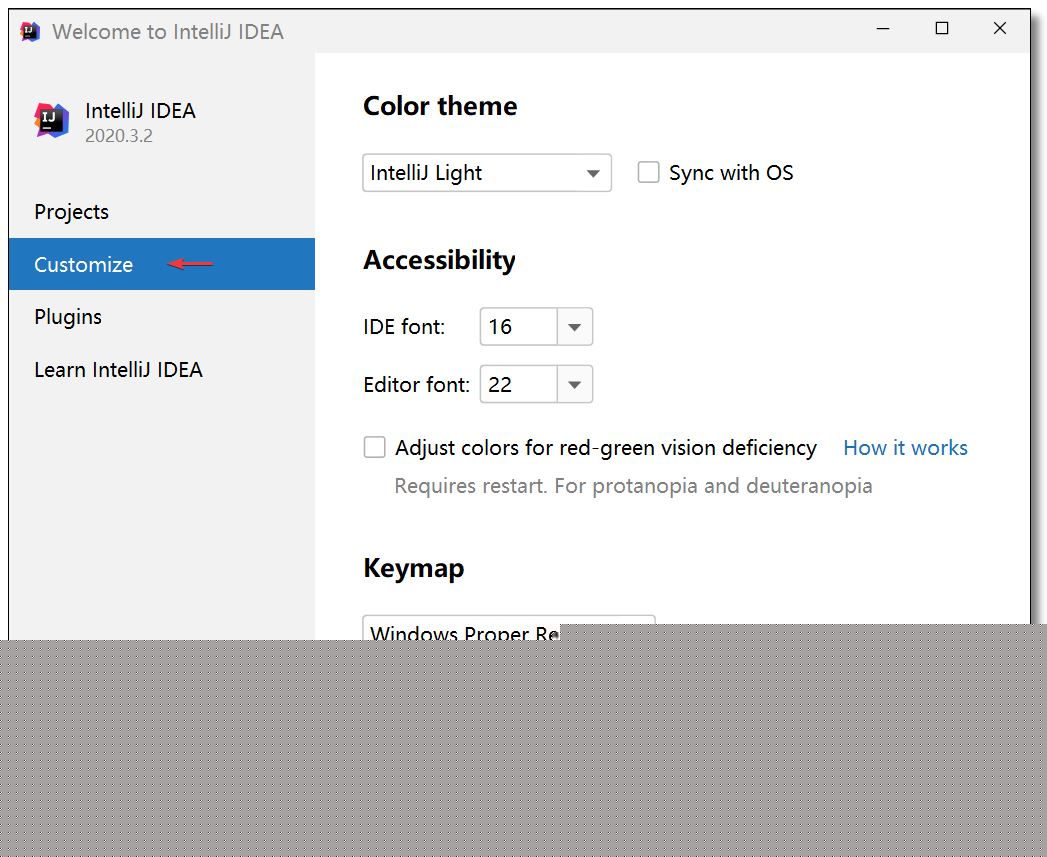Click the IntelliJ IDEA logo above version number
This screenshot has width=1047, height=857.
[x=52, y=120]
